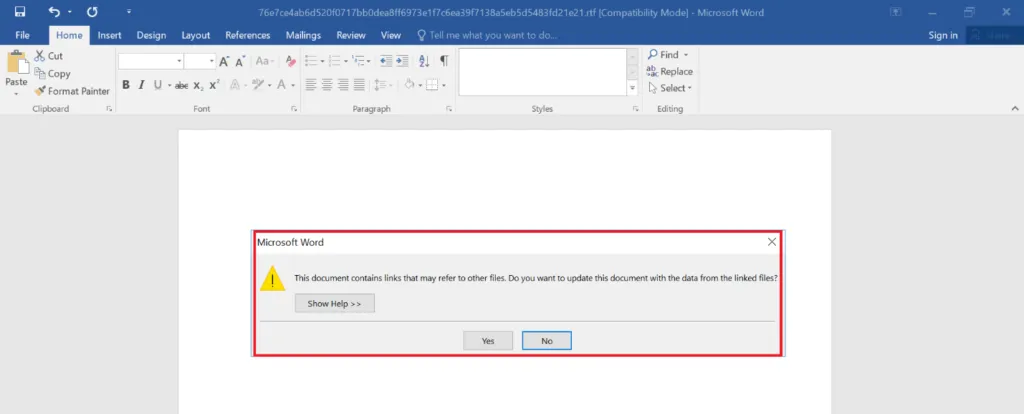The width and height of the screenshot is (1024, 414).
Task: Click the Bullets list icon
Action: coord(311,61)
